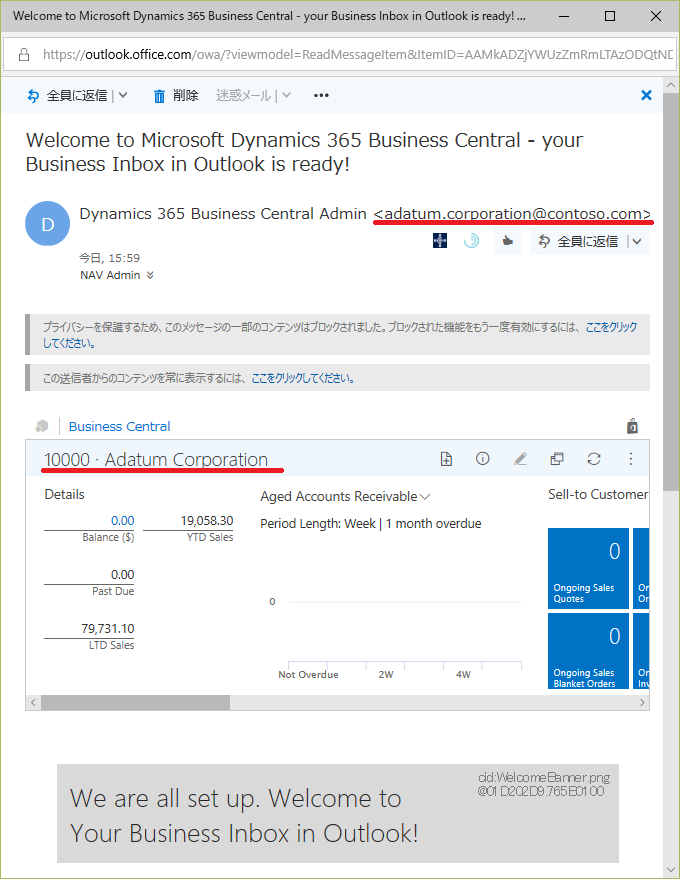The image size is (680, 879).
Task: Click the Period Length Week chart caption
Action: tap(371, 524)
